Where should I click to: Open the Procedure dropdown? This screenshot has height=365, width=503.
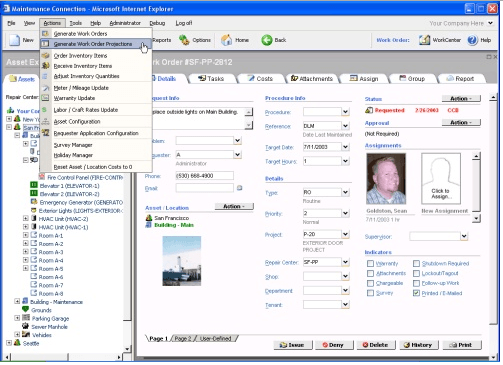pyautogui.click(x=345, y=112)
